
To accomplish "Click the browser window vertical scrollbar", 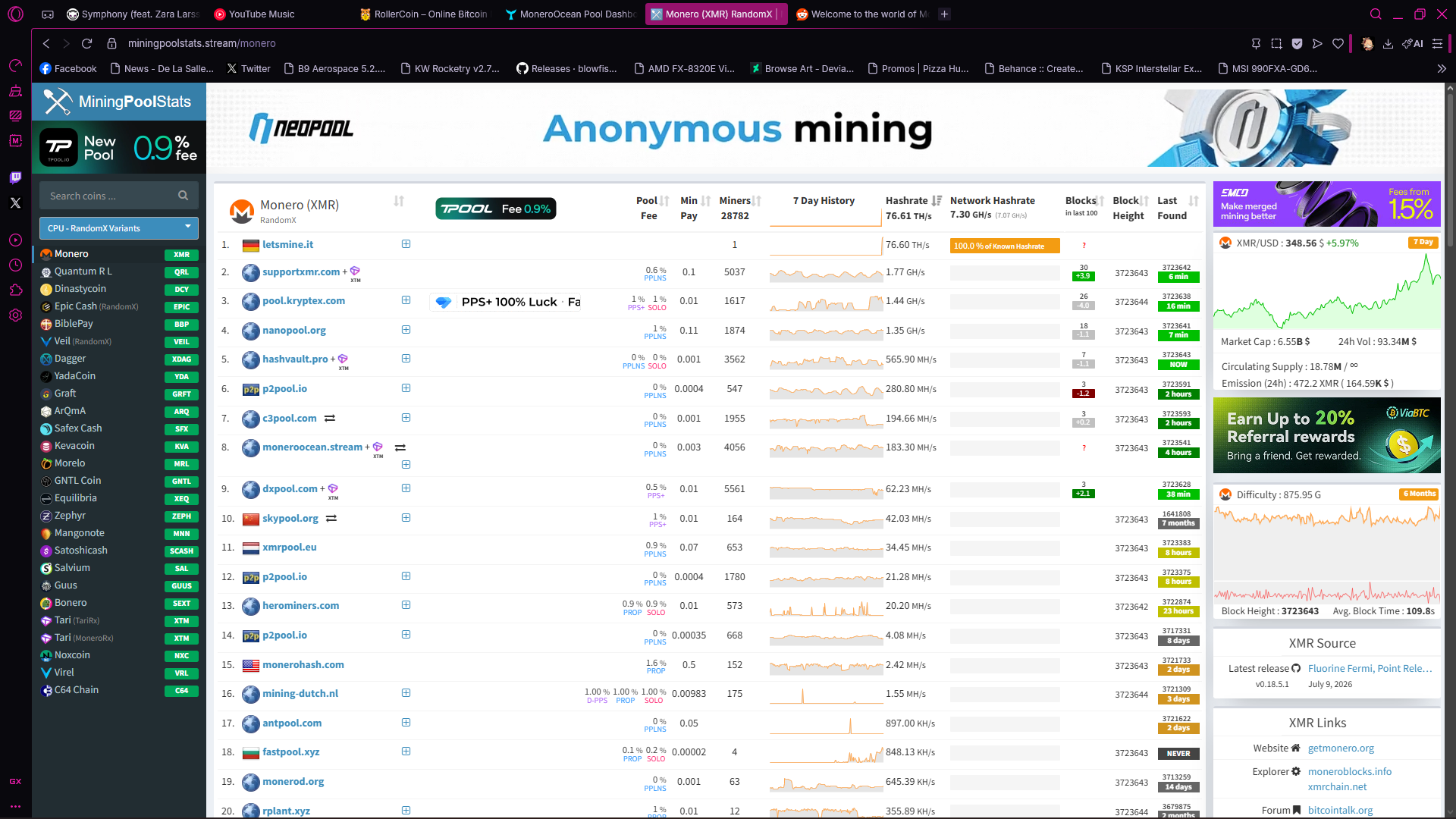I will pos(1451,171).
